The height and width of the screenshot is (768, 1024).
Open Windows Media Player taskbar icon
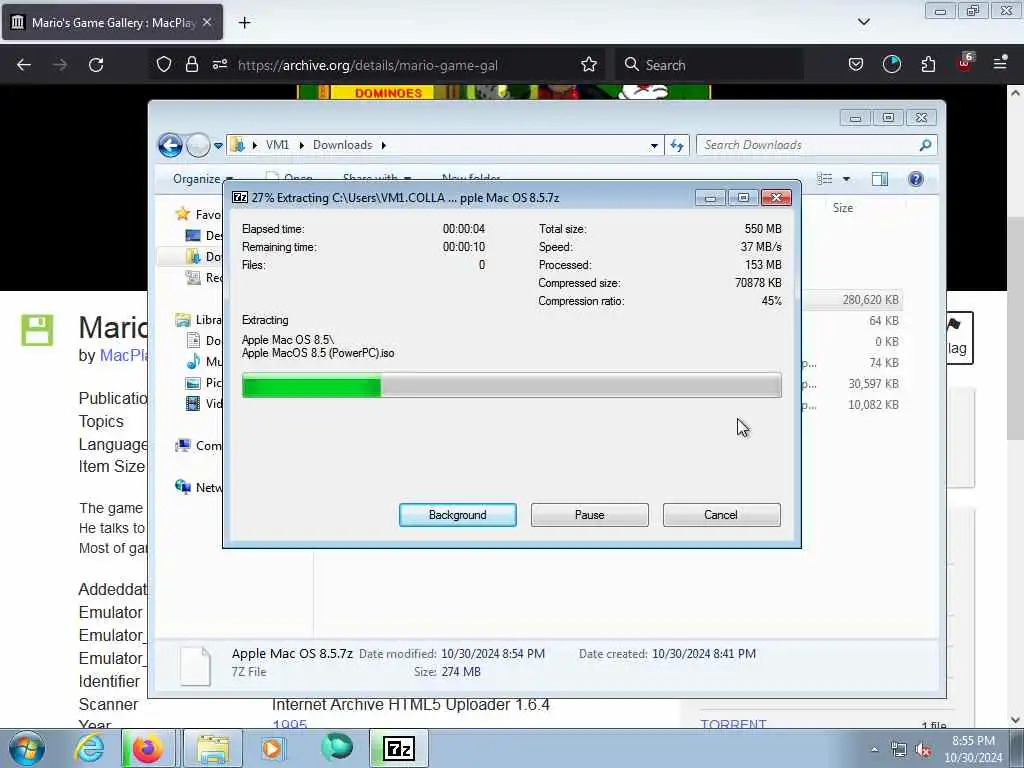point(272,748)
